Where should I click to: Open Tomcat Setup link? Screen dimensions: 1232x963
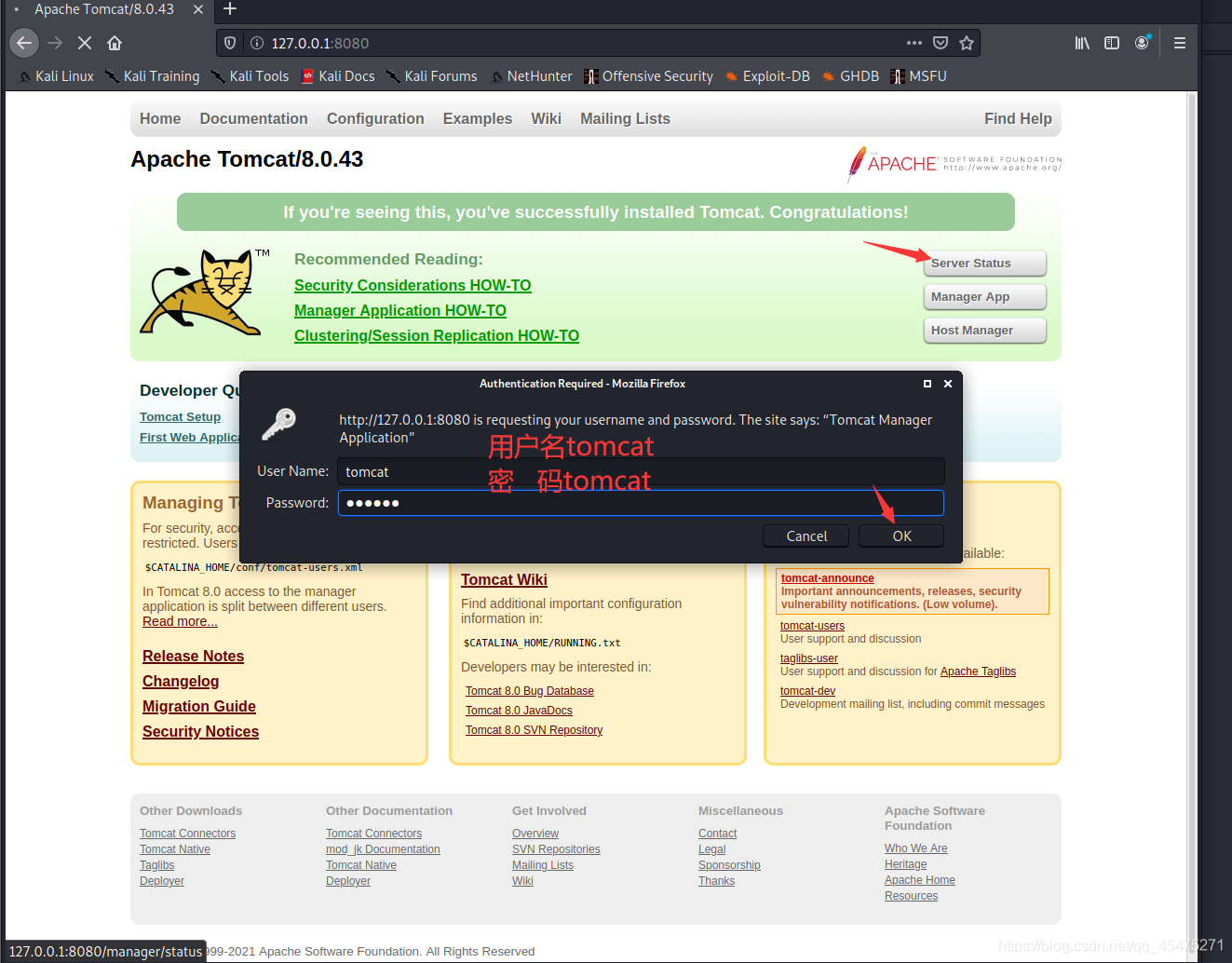click(180, 417)
